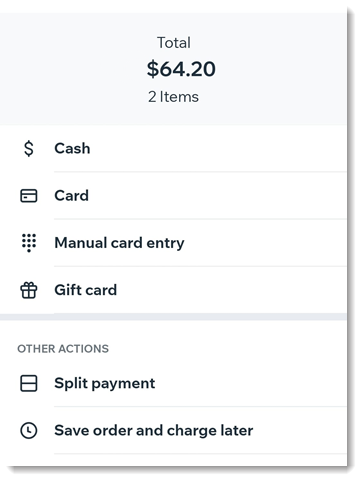Click the Total heading label
362x481 pixels.
point(174,43)
